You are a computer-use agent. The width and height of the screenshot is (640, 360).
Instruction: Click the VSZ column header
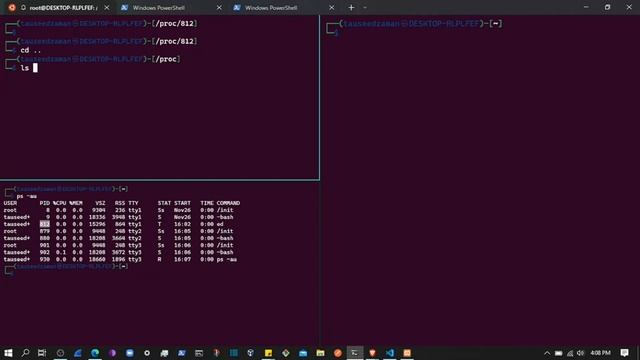click(100, 203)
